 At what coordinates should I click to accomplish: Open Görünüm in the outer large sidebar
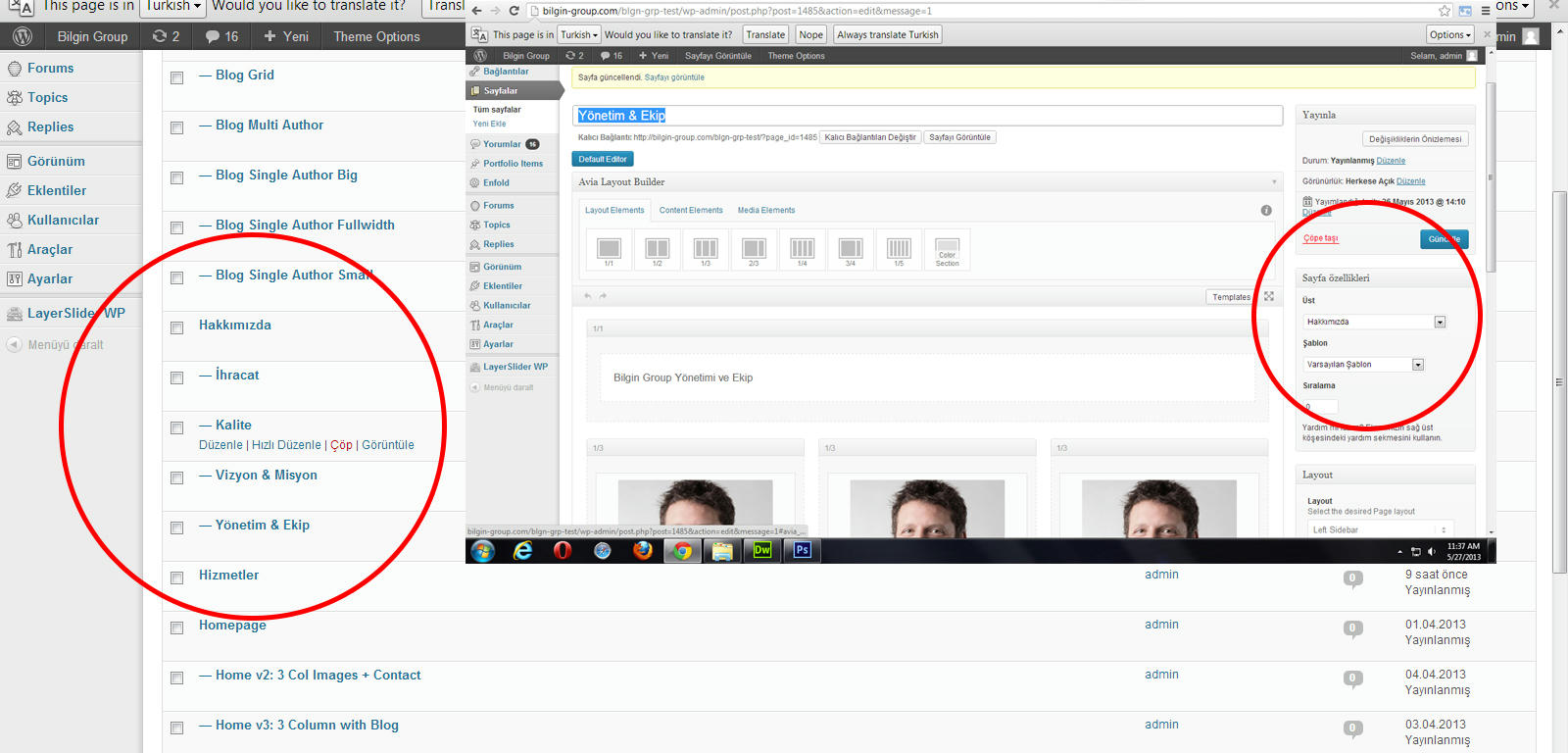pos(56,161)
